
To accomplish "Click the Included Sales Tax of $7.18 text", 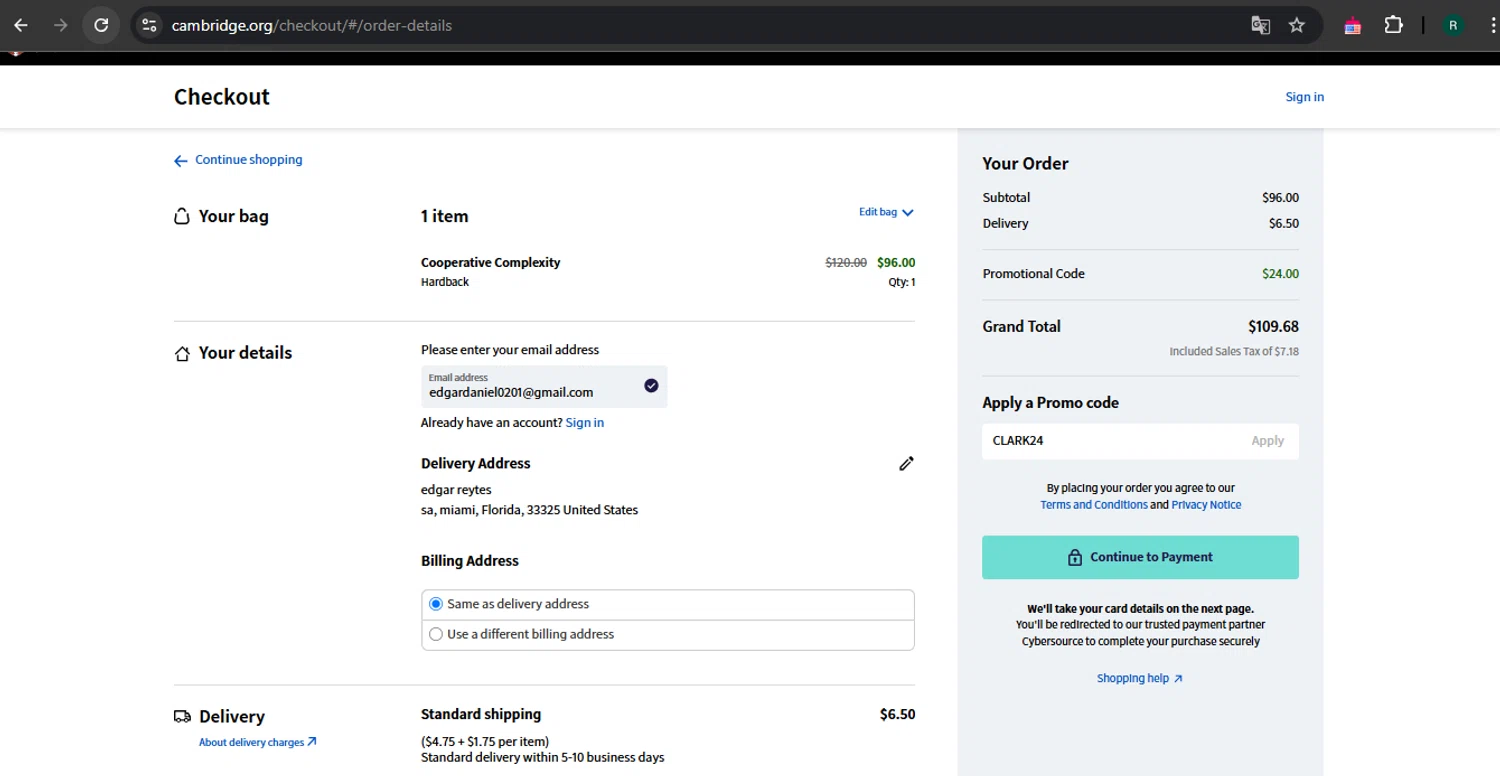I will coord(1234,352).
